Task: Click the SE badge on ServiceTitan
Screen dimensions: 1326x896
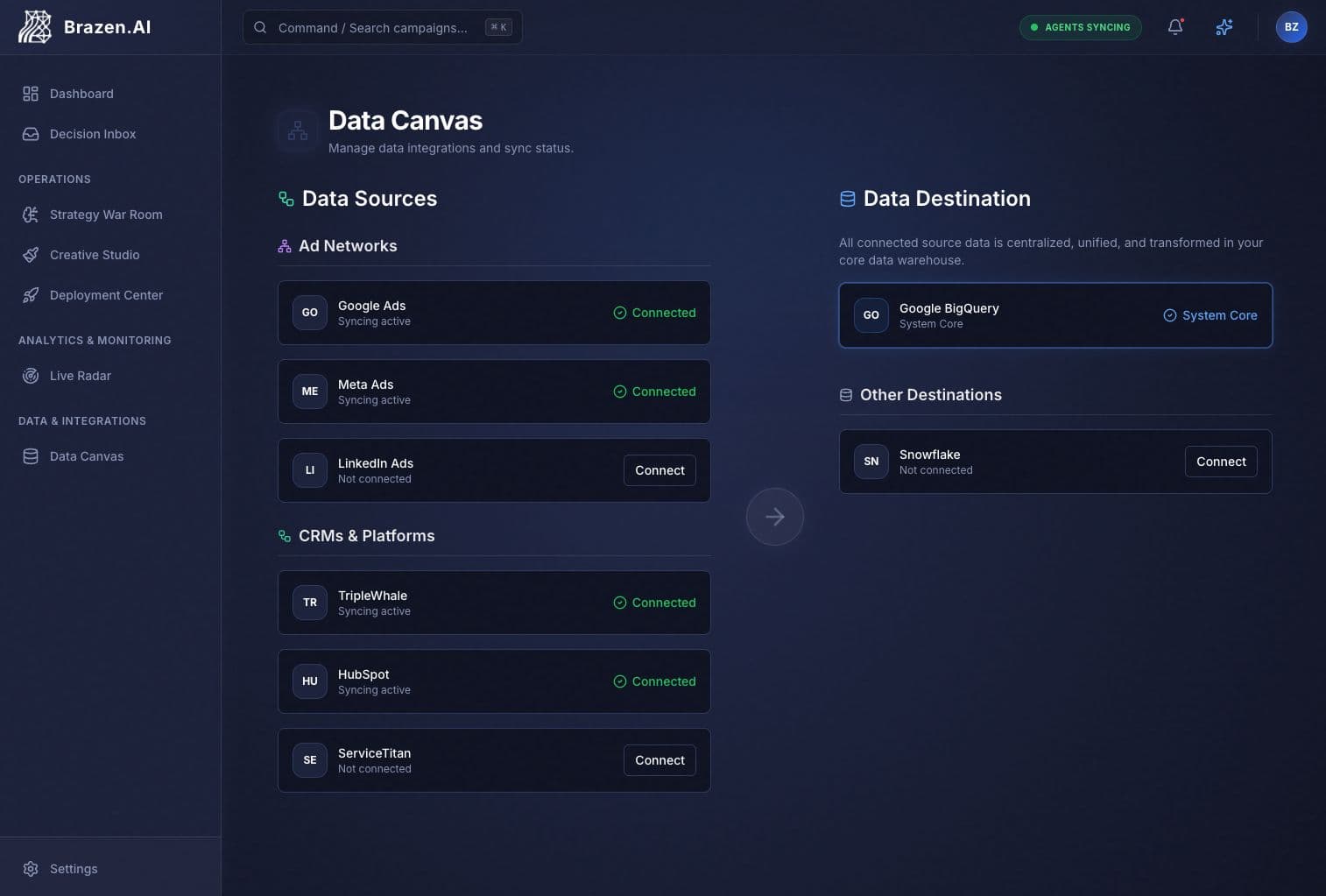Action: click(x=310, y=760)
